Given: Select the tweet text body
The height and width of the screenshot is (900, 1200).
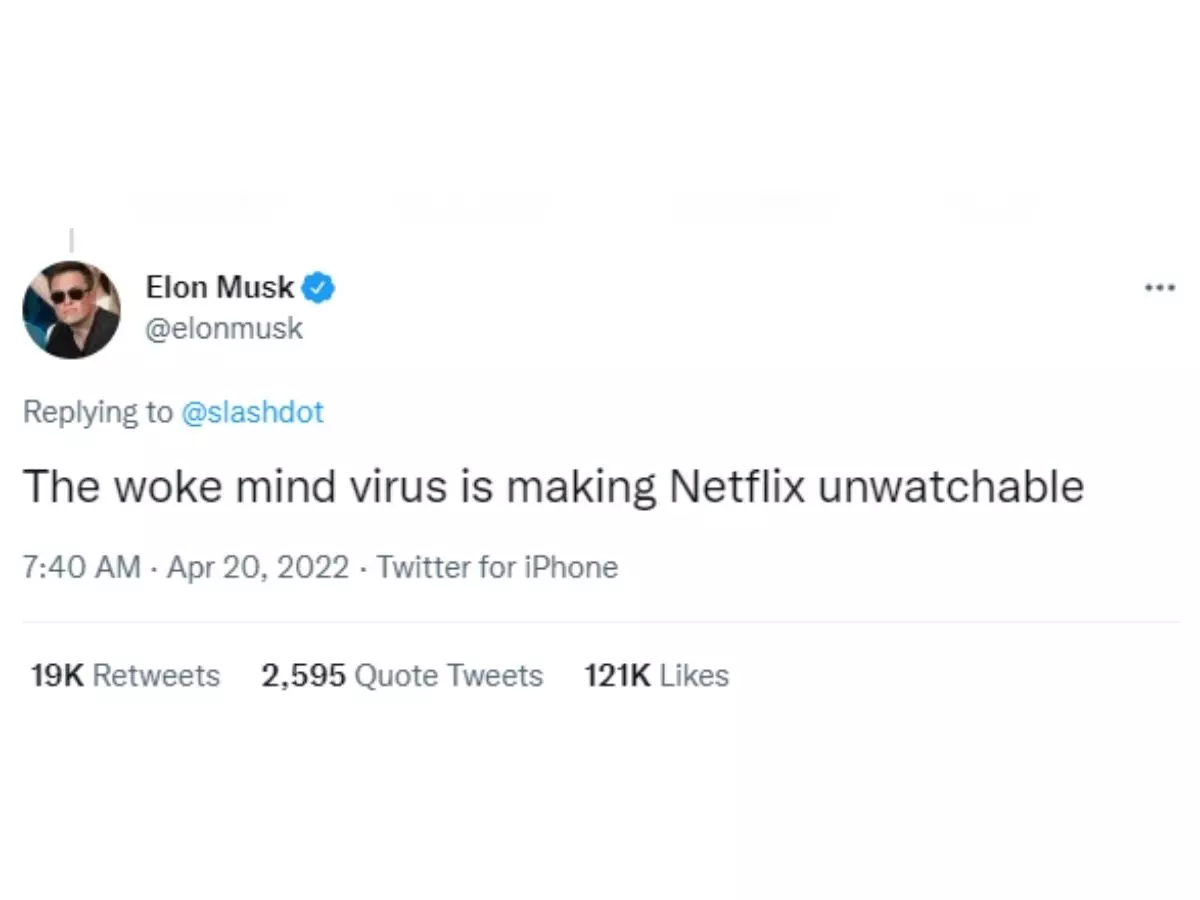Looking at the screenshot, I should pyautogui.click(x=553, y=487).
